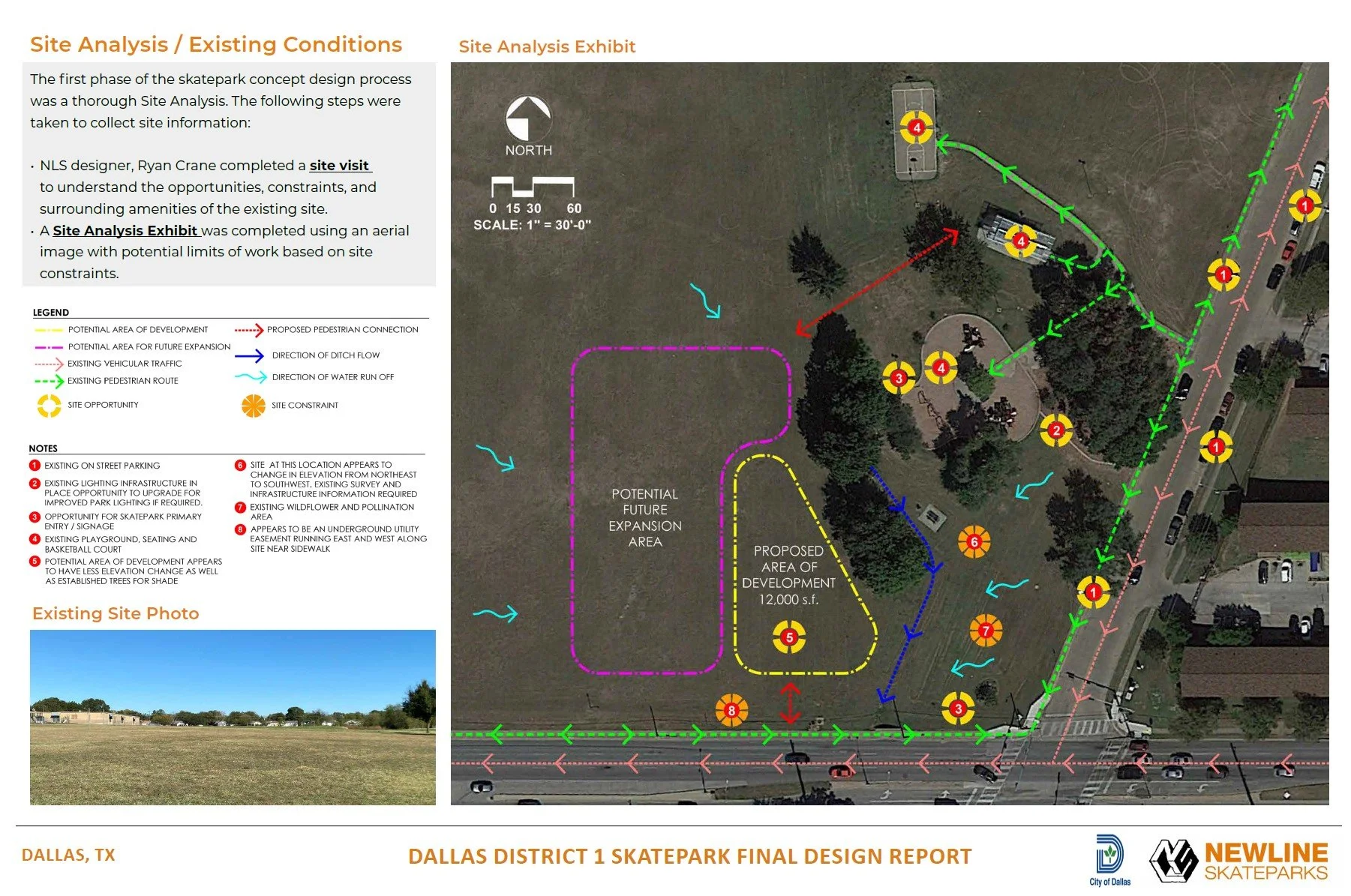Click the red number 6 bullet in Notes

coord(240,465)
